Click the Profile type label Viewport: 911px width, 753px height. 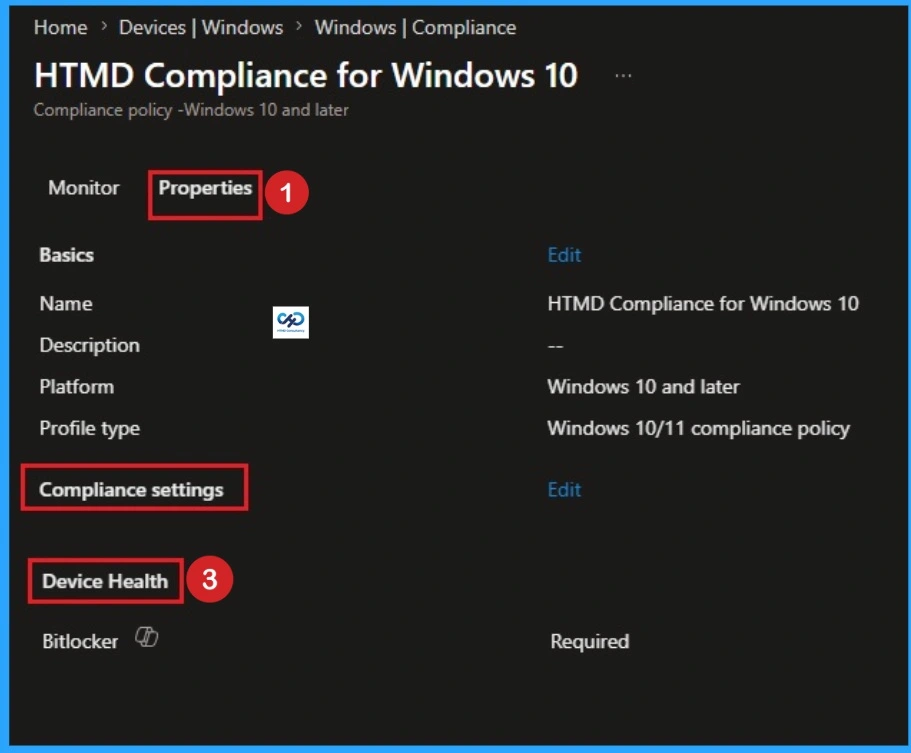90,429
